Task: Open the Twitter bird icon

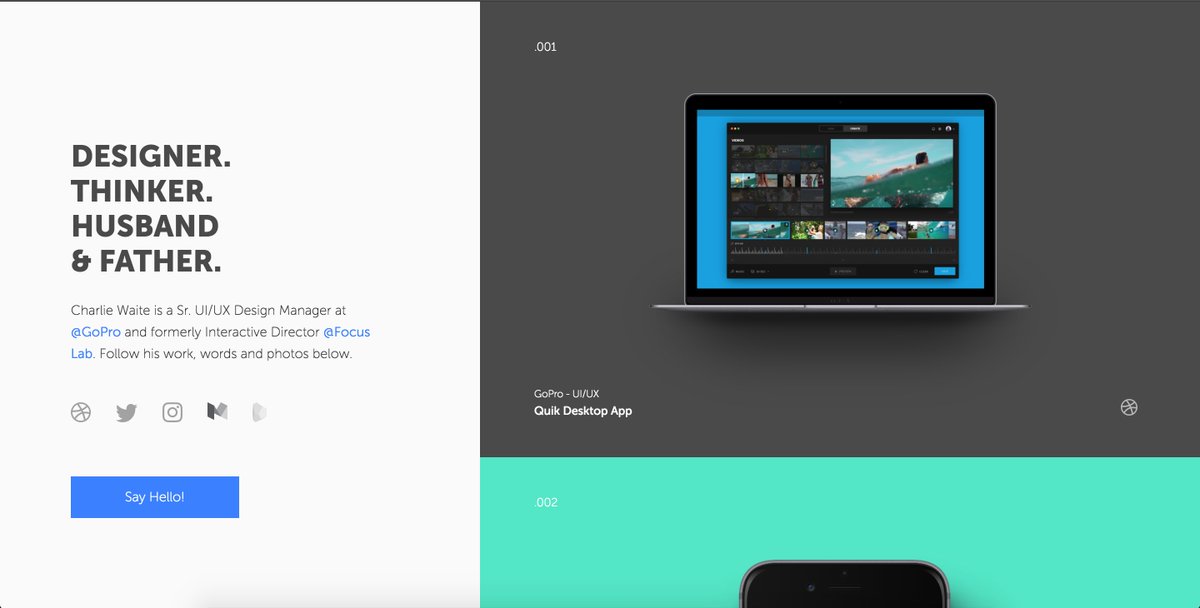Action: [x=126, y=412]
